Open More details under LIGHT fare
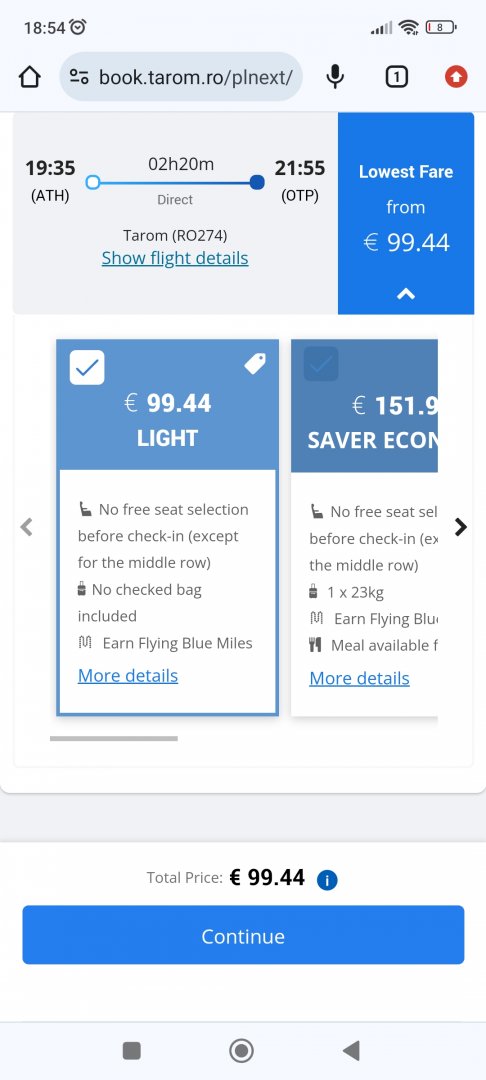486x1080 pixels. [x=128, y=676]
